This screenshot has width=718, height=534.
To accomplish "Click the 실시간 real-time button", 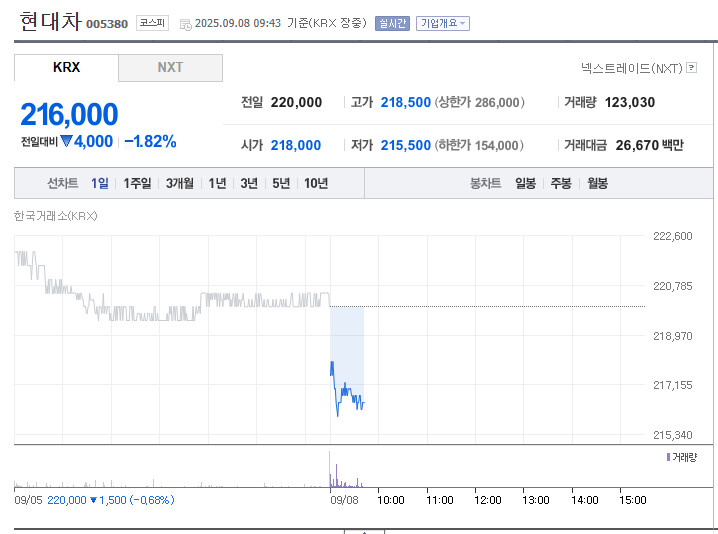I will coord(392,23).
